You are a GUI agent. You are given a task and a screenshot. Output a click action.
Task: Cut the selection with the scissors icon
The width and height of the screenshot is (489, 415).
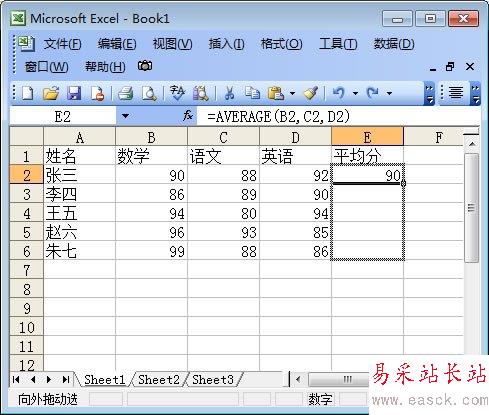tap(229, 93)
